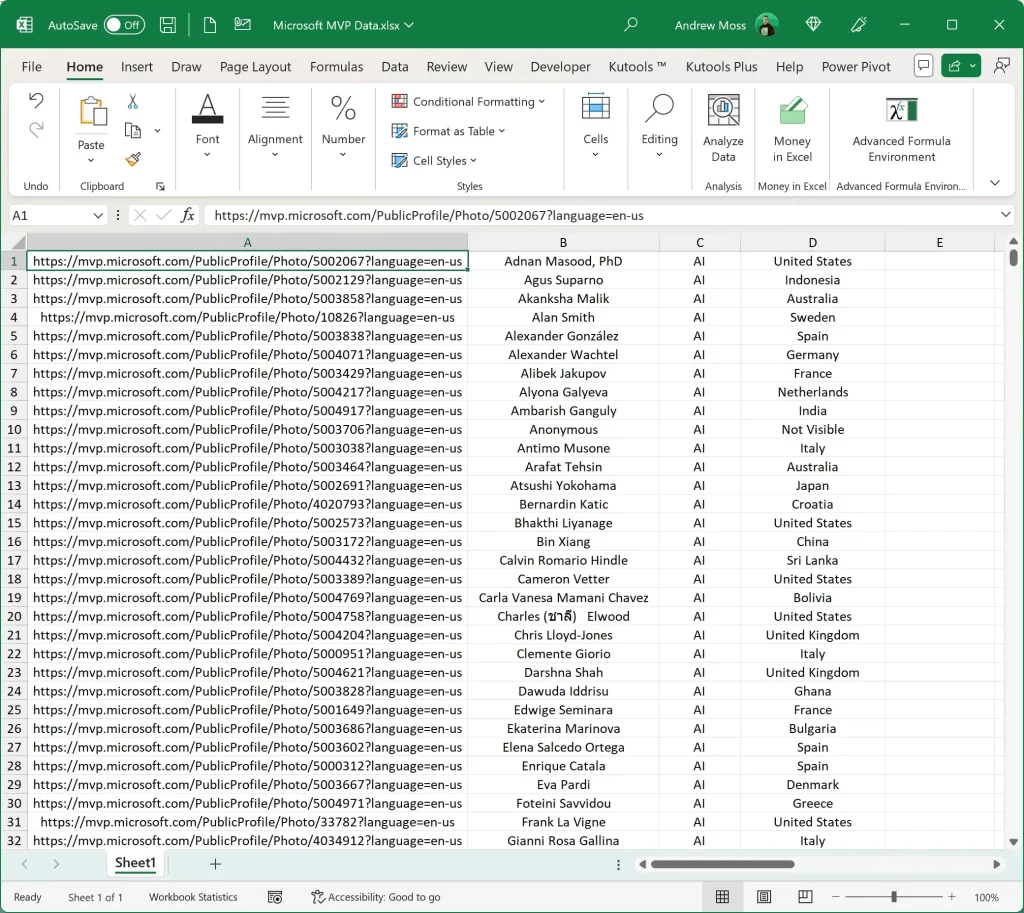Toggle AutoSave switch
Screen dimensions: 1024x913
[x=124, y=25]
